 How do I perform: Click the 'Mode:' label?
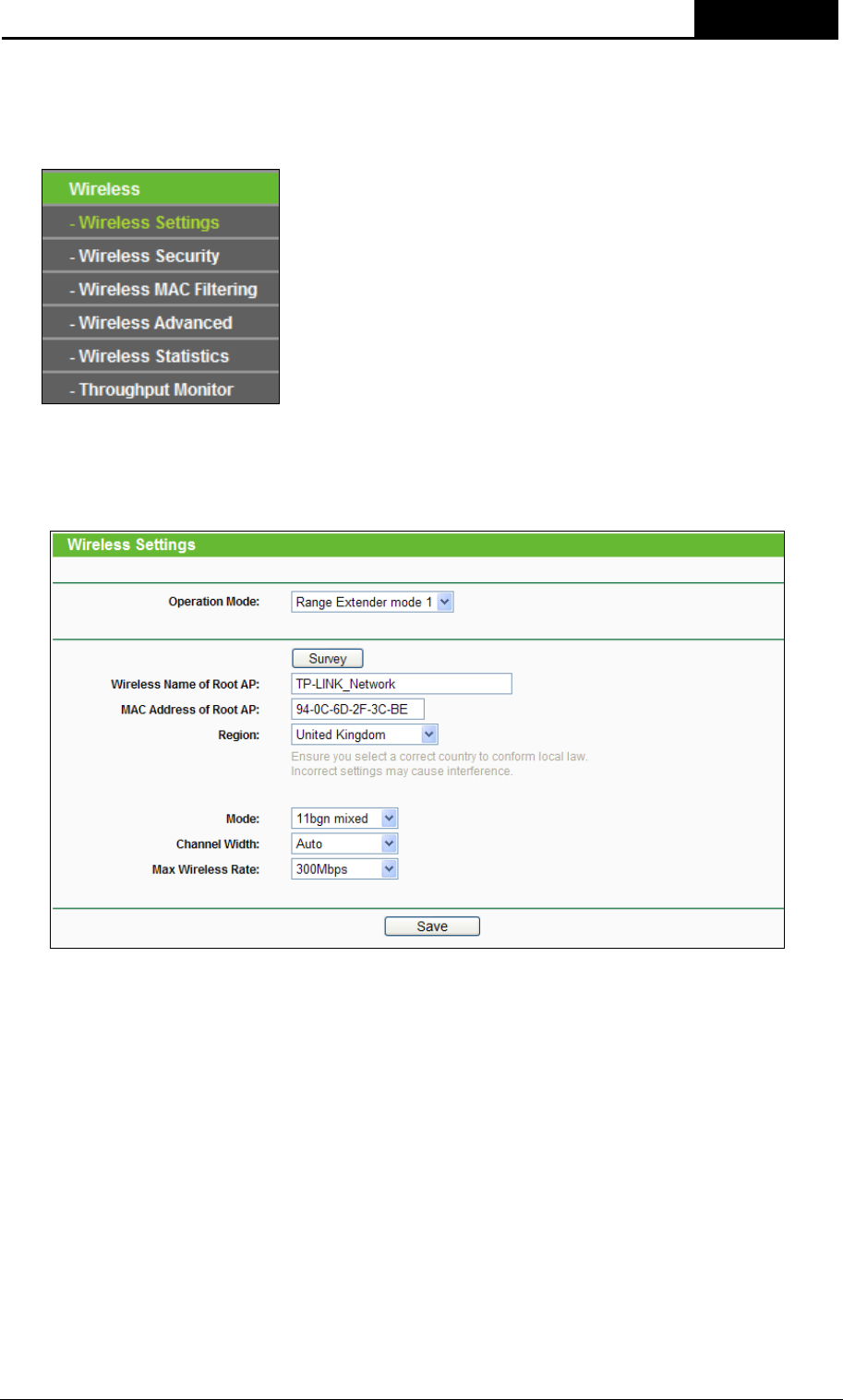point(243,819)
